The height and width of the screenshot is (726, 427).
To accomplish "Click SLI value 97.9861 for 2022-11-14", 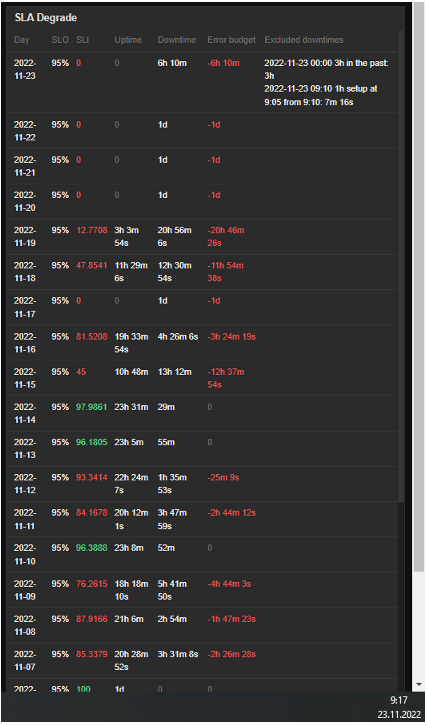I will (91, 407).
